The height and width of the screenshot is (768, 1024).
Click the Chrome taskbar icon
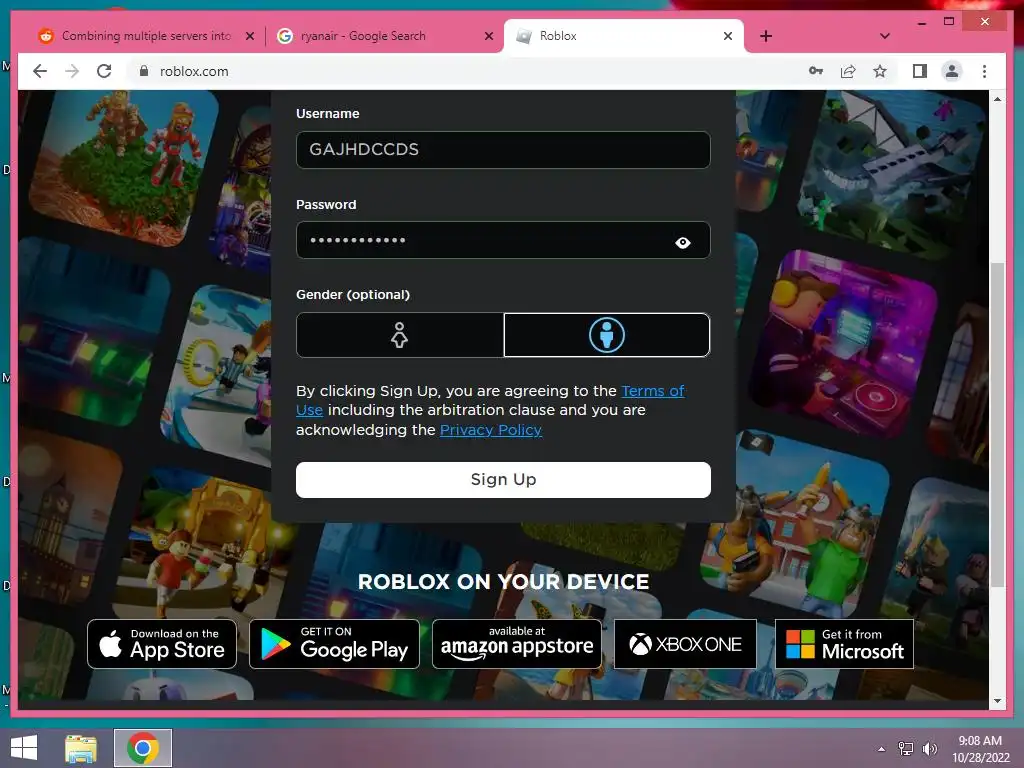(x=143, y=748)
